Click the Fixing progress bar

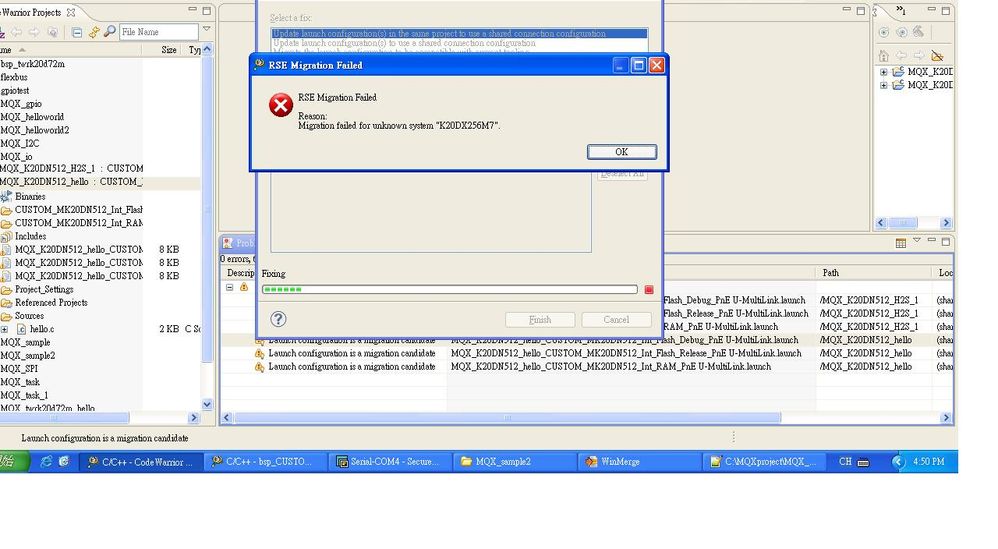point(449,289)
